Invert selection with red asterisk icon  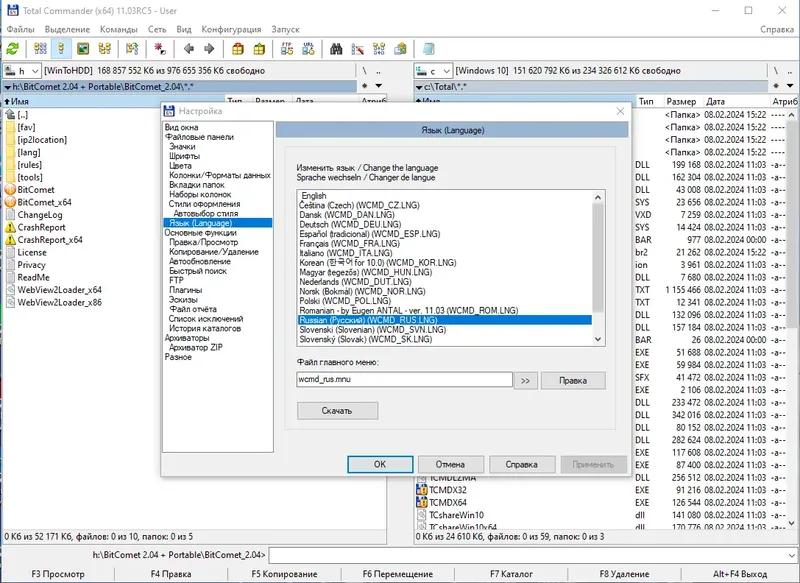[x=160, y=49]
